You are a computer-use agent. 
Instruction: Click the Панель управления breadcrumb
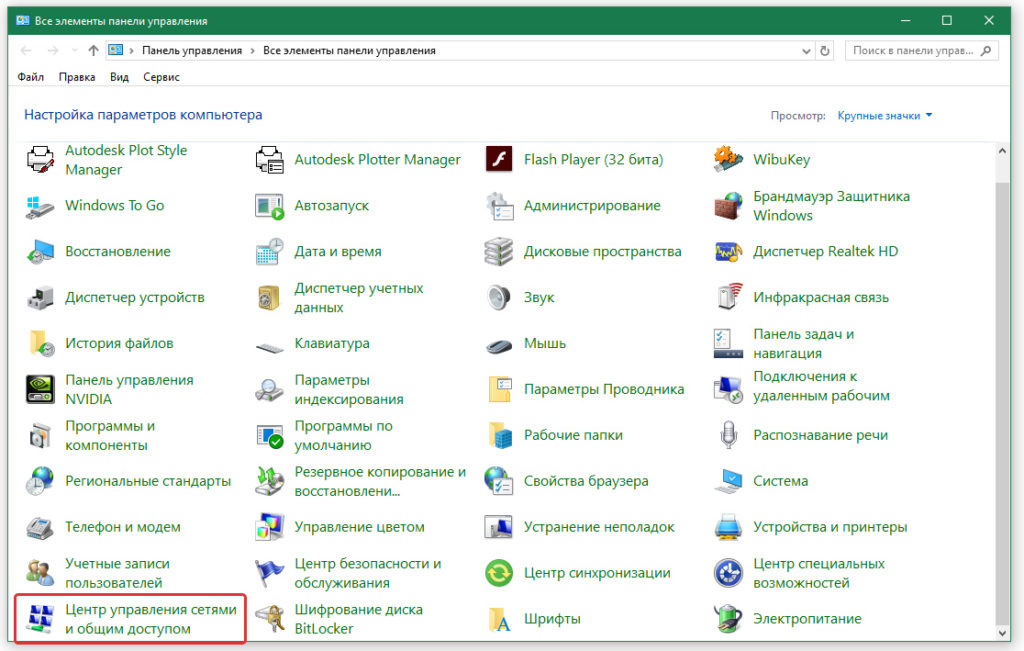[192, 51]
